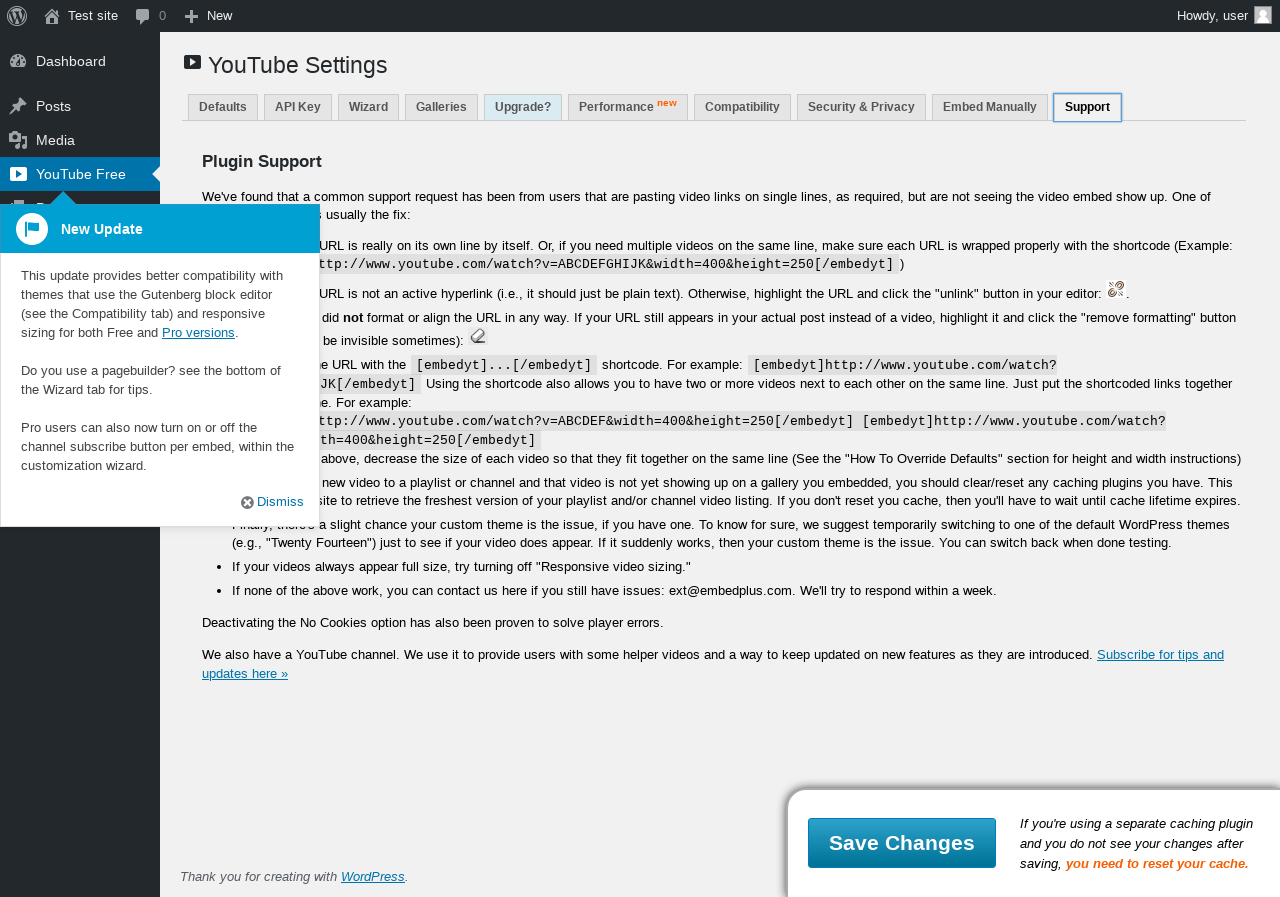
Task: Open the Performance tab
Action: [x=627, y=107]
